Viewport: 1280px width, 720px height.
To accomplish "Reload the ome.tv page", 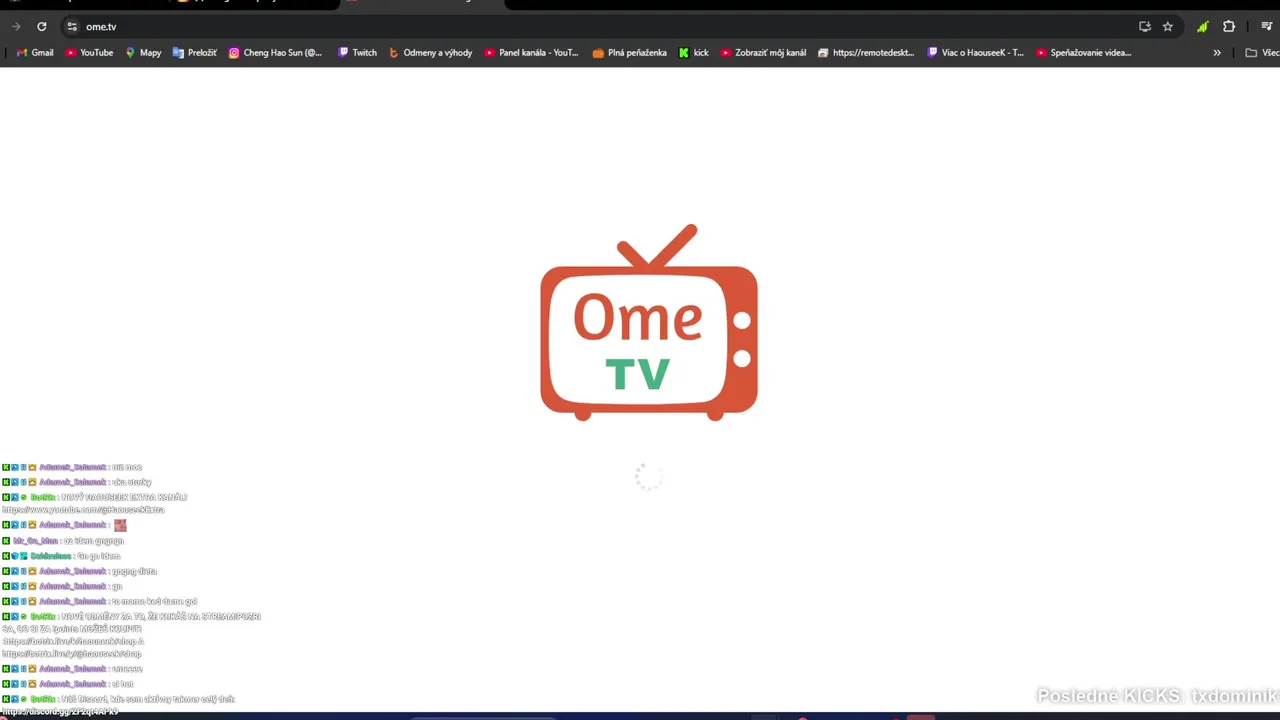I will pos(41,27).
